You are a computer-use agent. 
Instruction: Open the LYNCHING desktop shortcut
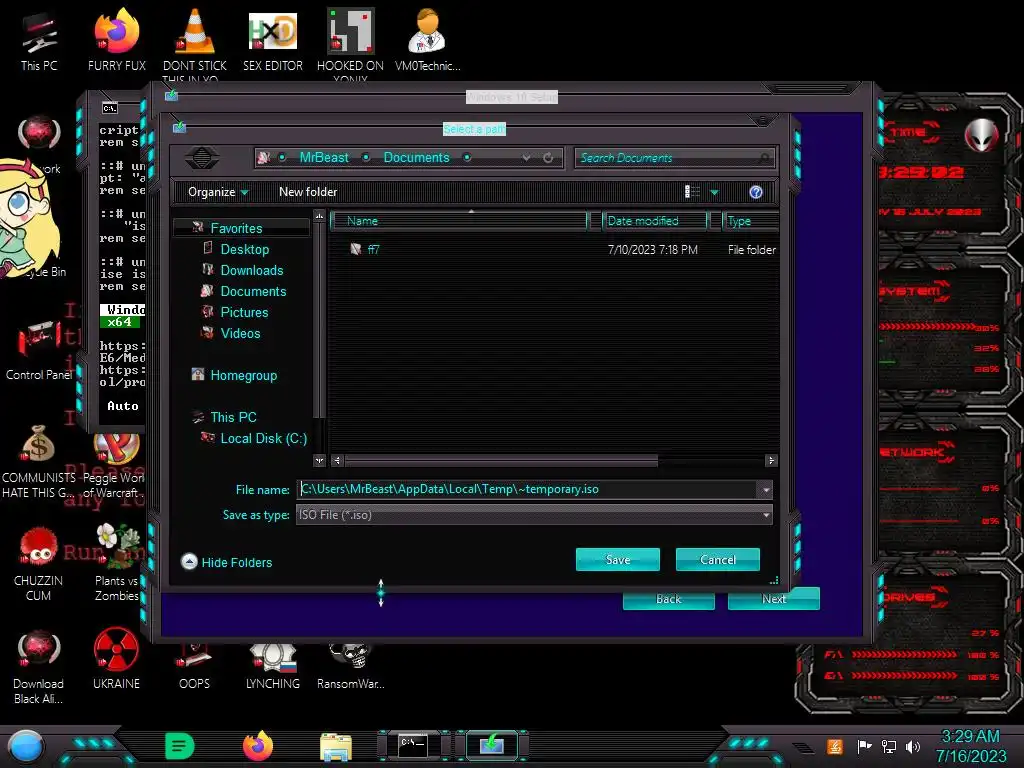pos(272,667)
